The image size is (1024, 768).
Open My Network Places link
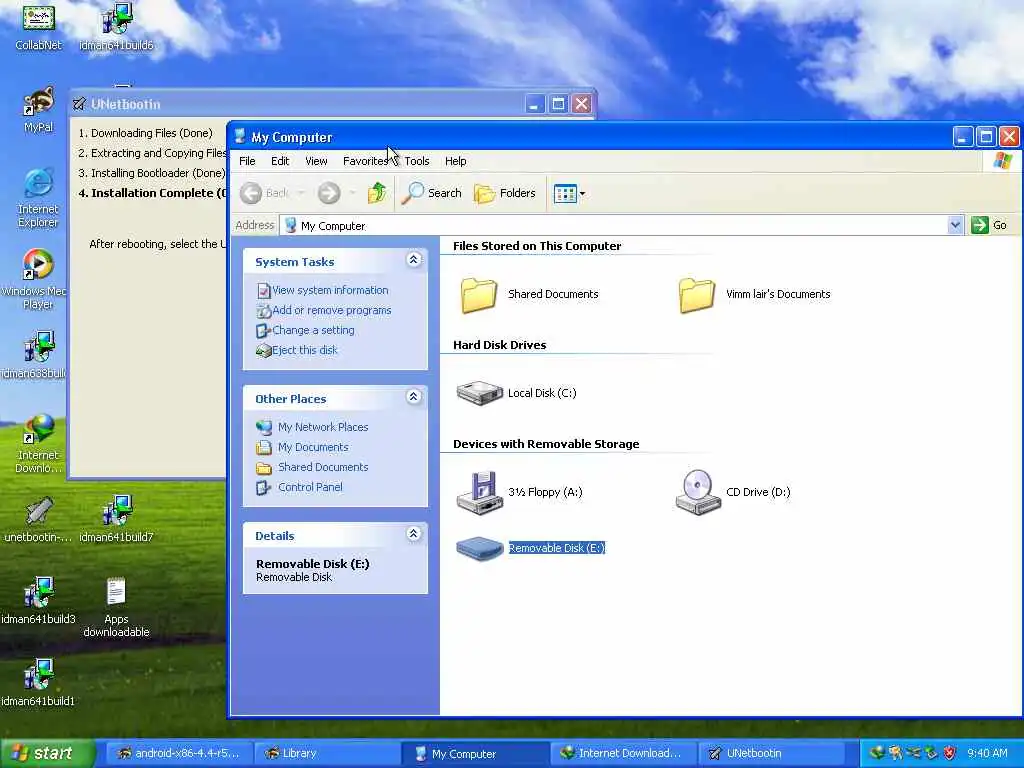click(313, 427)
